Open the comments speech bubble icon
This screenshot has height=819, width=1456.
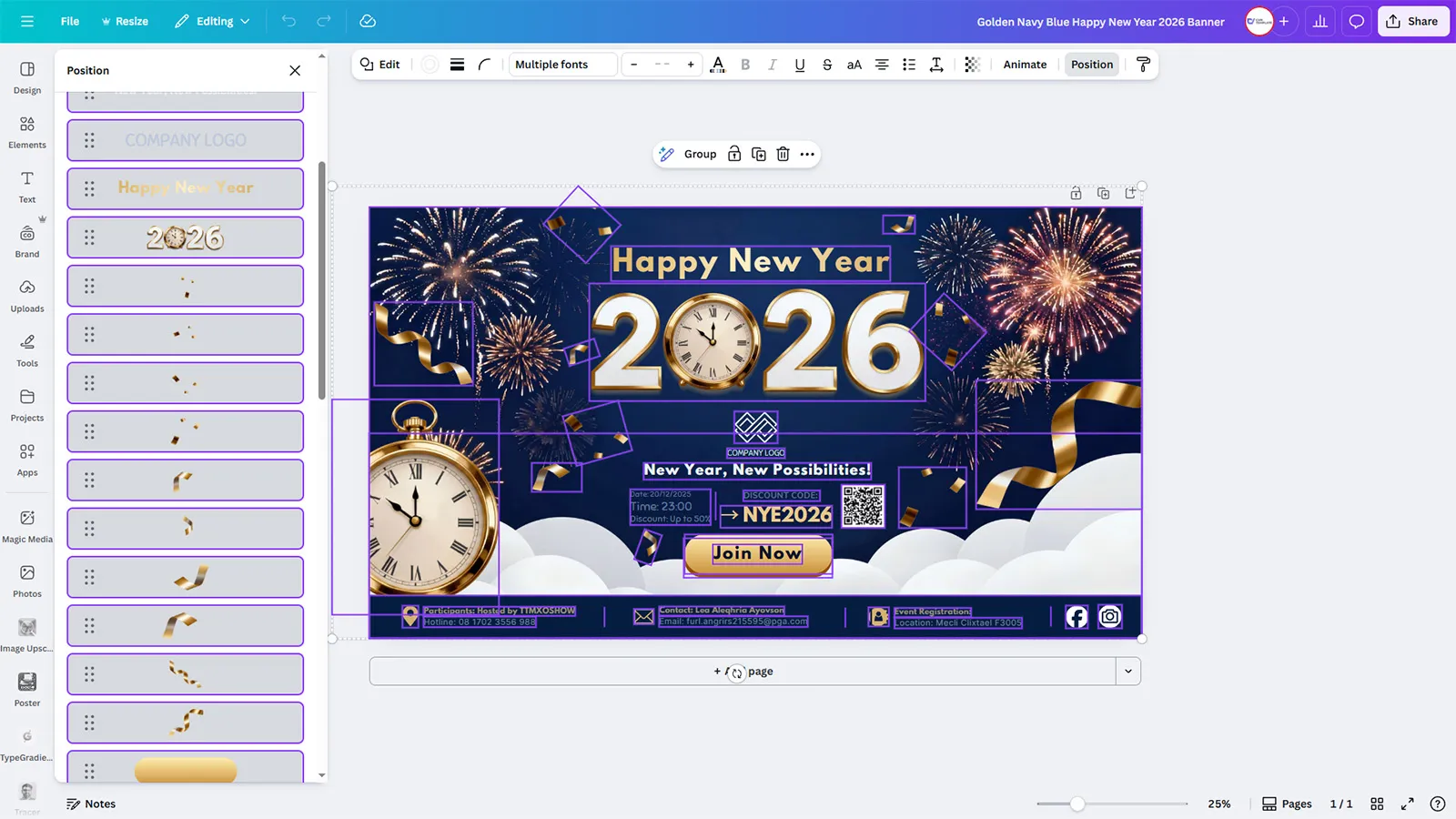1356,22
